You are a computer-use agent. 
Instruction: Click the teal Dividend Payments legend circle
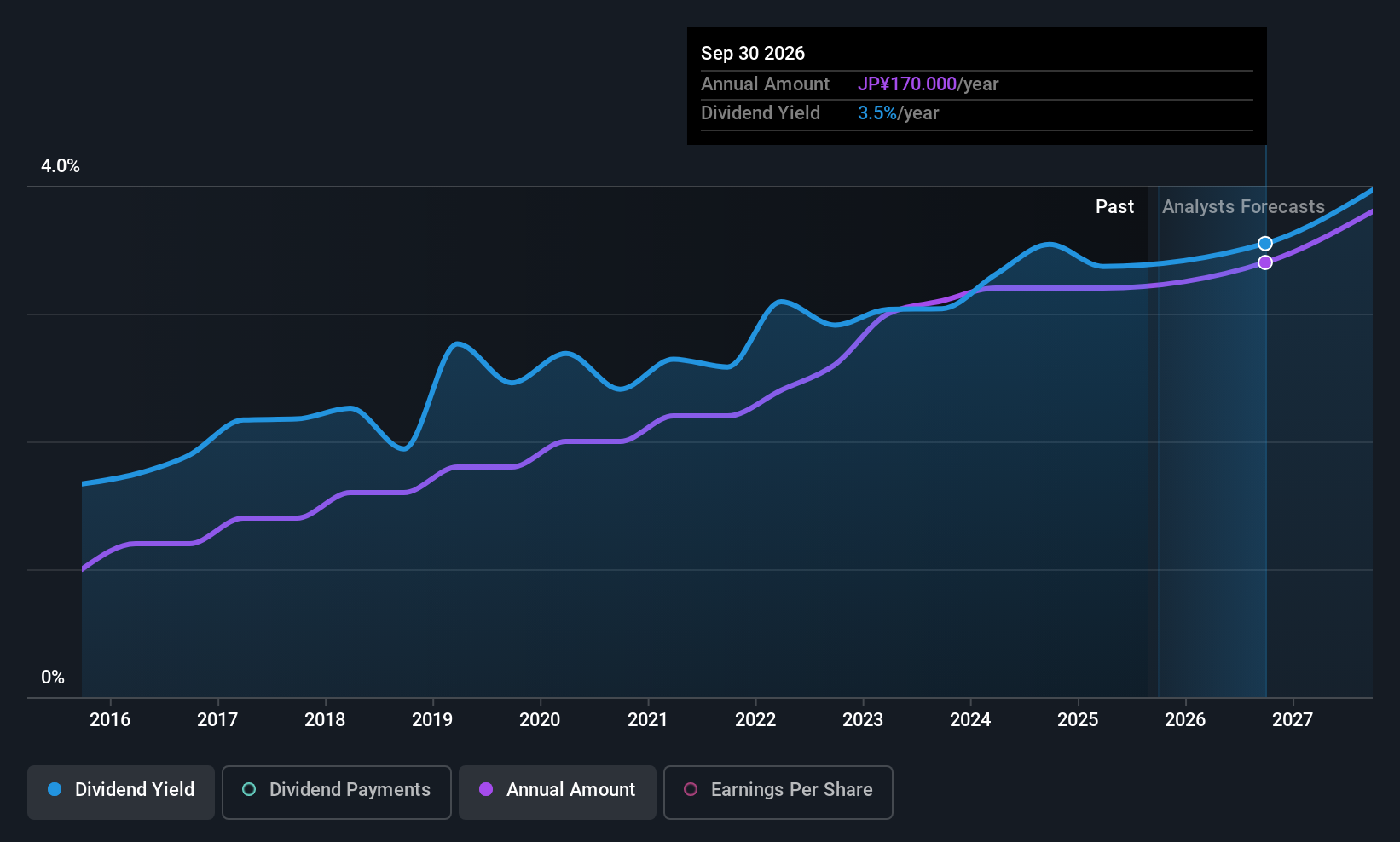click(249, 790)
